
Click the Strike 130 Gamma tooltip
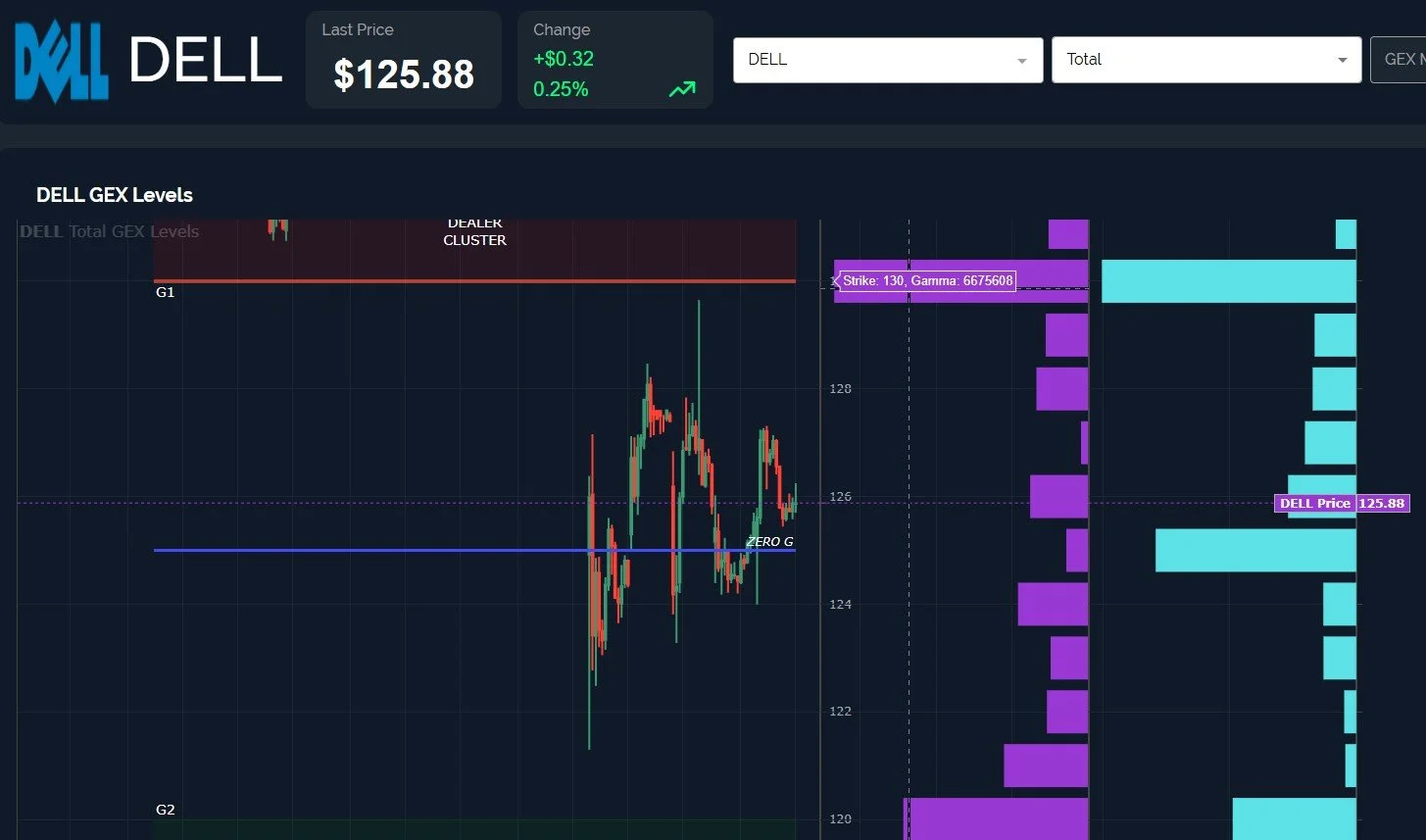927,281
